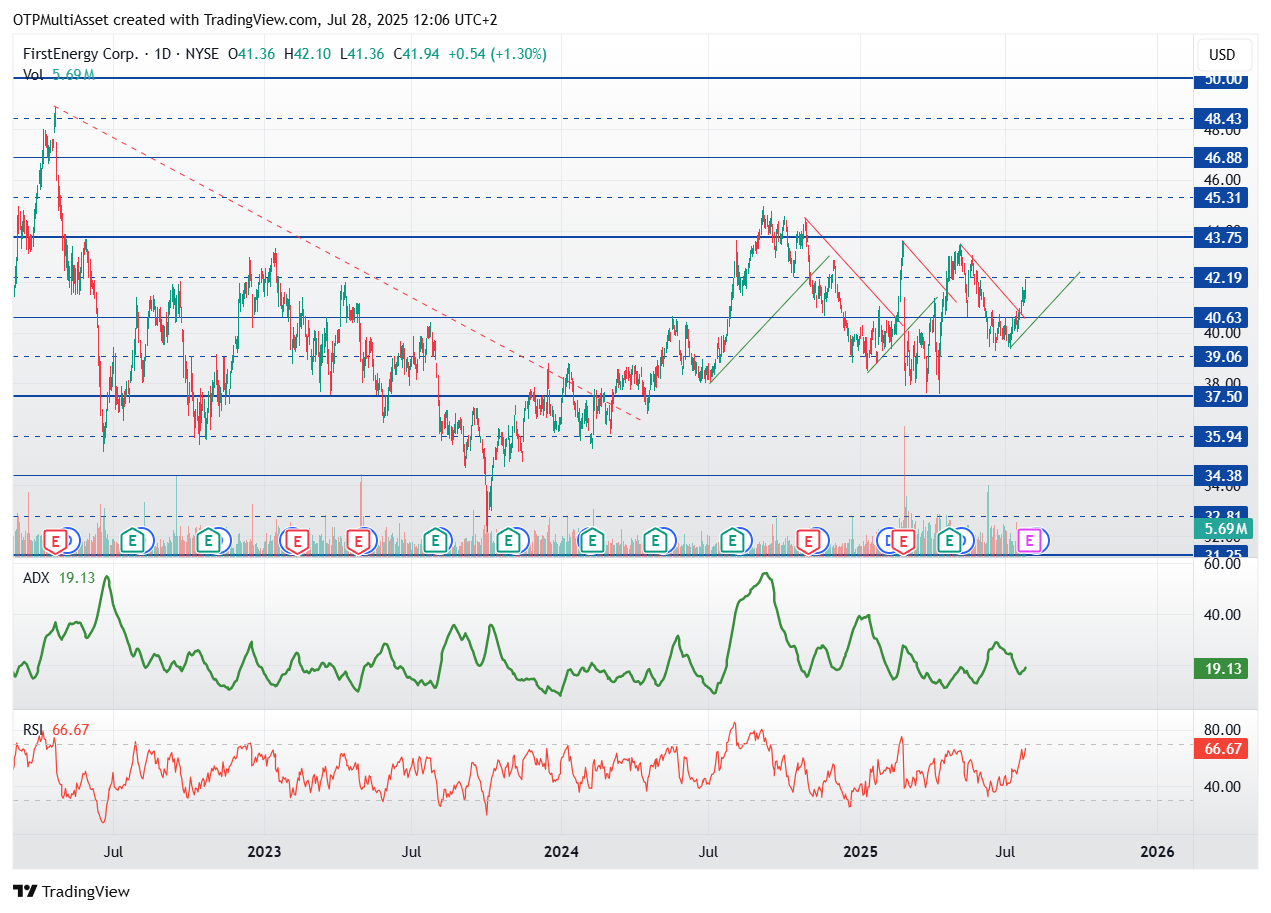Image resolution: width=1271 pixels, height=913 pixels.
Task: Click the ADX 19.13 indicator legend
Action: coord(59,577)
